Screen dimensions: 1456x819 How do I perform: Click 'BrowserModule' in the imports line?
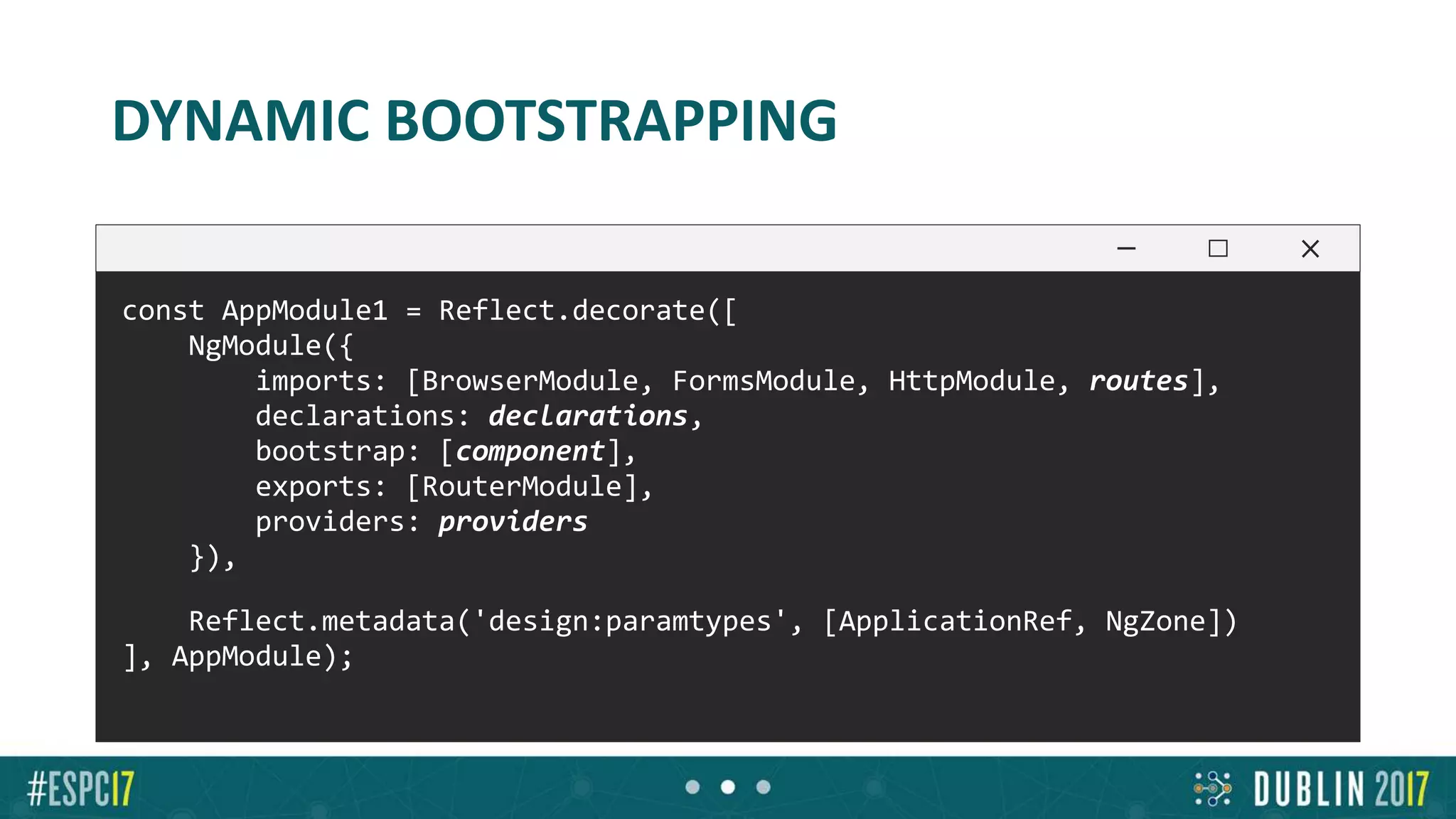530,381
